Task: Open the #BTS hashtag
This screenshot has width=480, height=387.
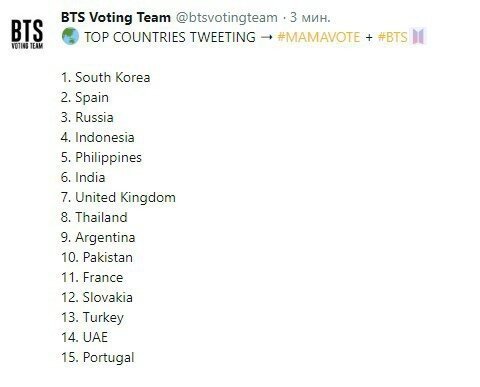Action: 393,37
